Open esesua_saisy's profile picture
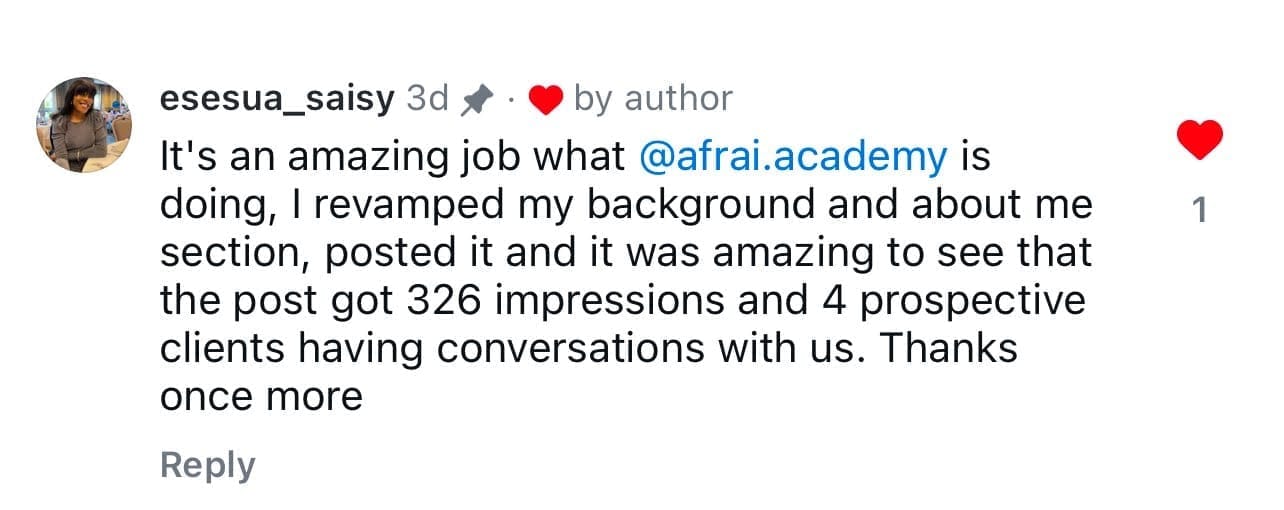1284x510 pixels. click(x=84, y=125)
